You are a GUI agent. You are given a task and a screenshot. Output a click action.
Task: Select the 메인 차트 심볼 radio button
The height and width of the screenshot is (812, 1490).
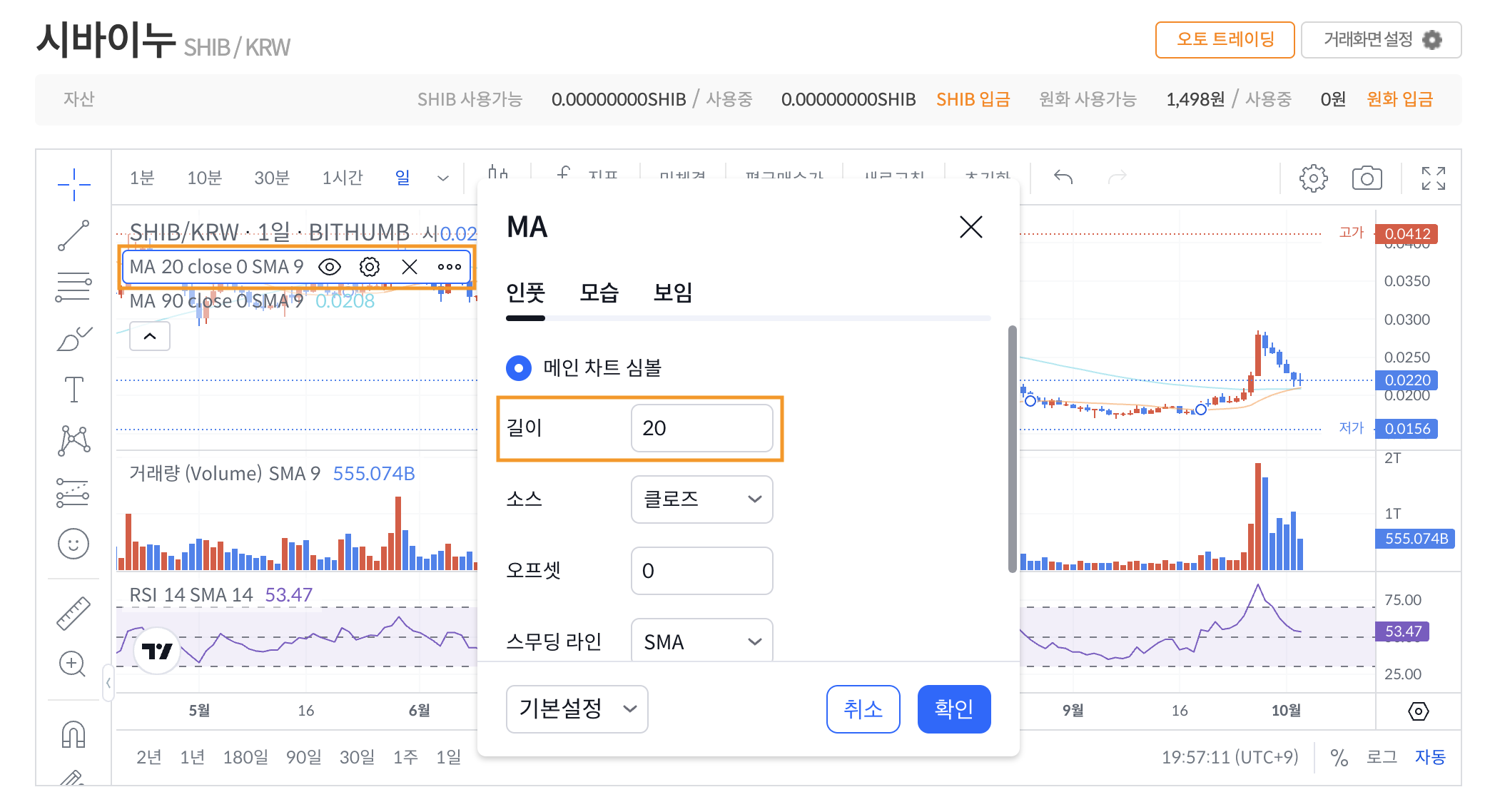point(519,368)
